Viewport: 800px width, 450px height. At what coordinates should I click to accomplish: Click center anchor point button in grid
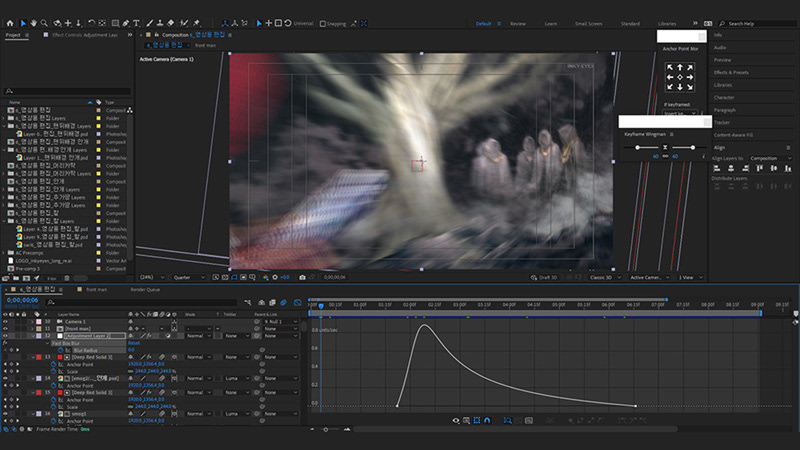[680, 77]
